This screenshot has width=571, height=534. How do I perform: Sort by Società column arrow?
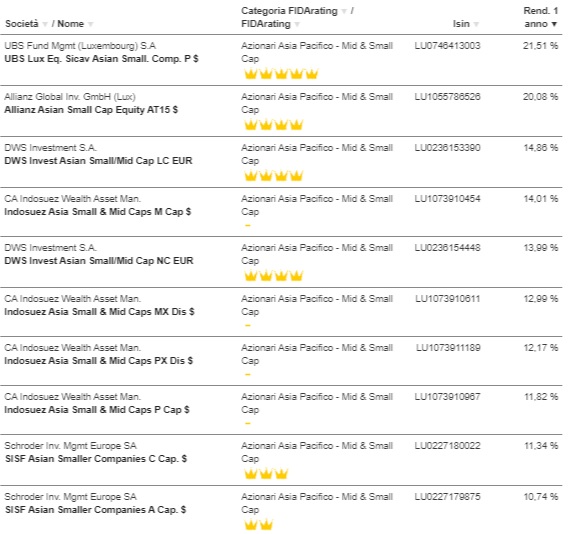(45, 24)
